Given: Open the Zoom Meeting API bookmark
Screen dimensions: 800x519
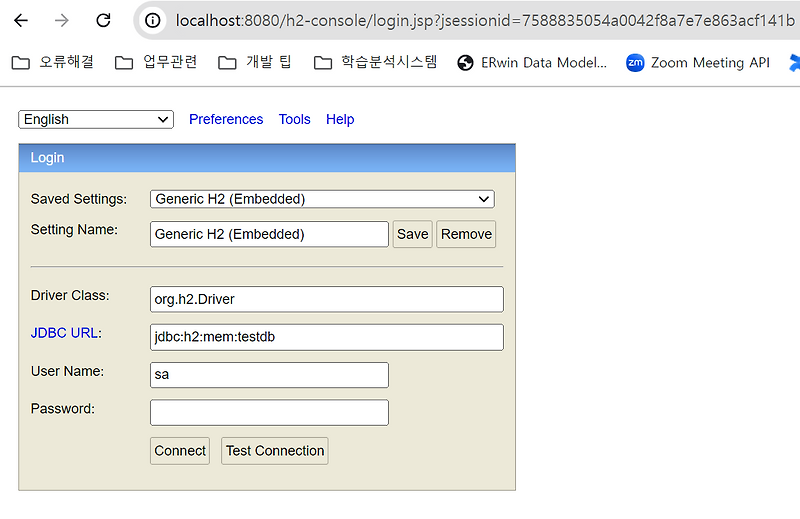Looking at the screenshot, I should click(x=698, y=62).
